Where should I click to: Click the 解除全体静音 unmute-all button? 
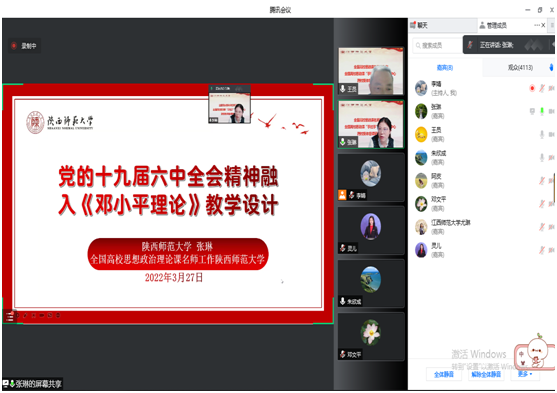tap(486, 374)
